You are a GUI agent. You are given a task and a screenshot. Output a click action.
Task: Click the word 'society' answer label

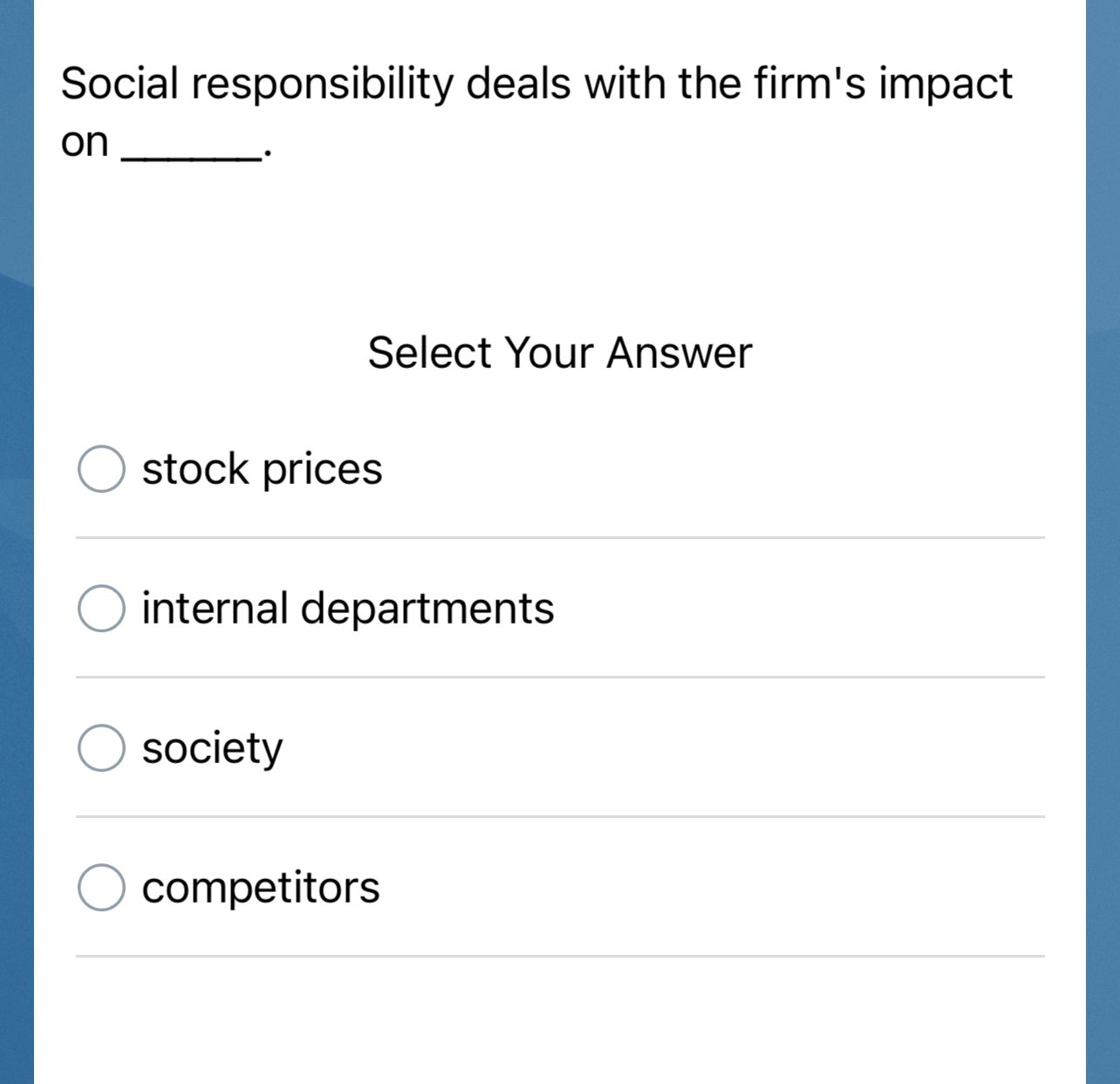(x=212, y=747)
